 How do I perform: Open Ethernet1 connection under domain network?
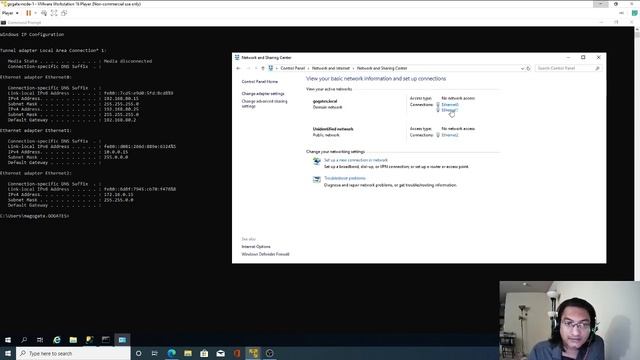pyautogui.click(x=450, y=110)
